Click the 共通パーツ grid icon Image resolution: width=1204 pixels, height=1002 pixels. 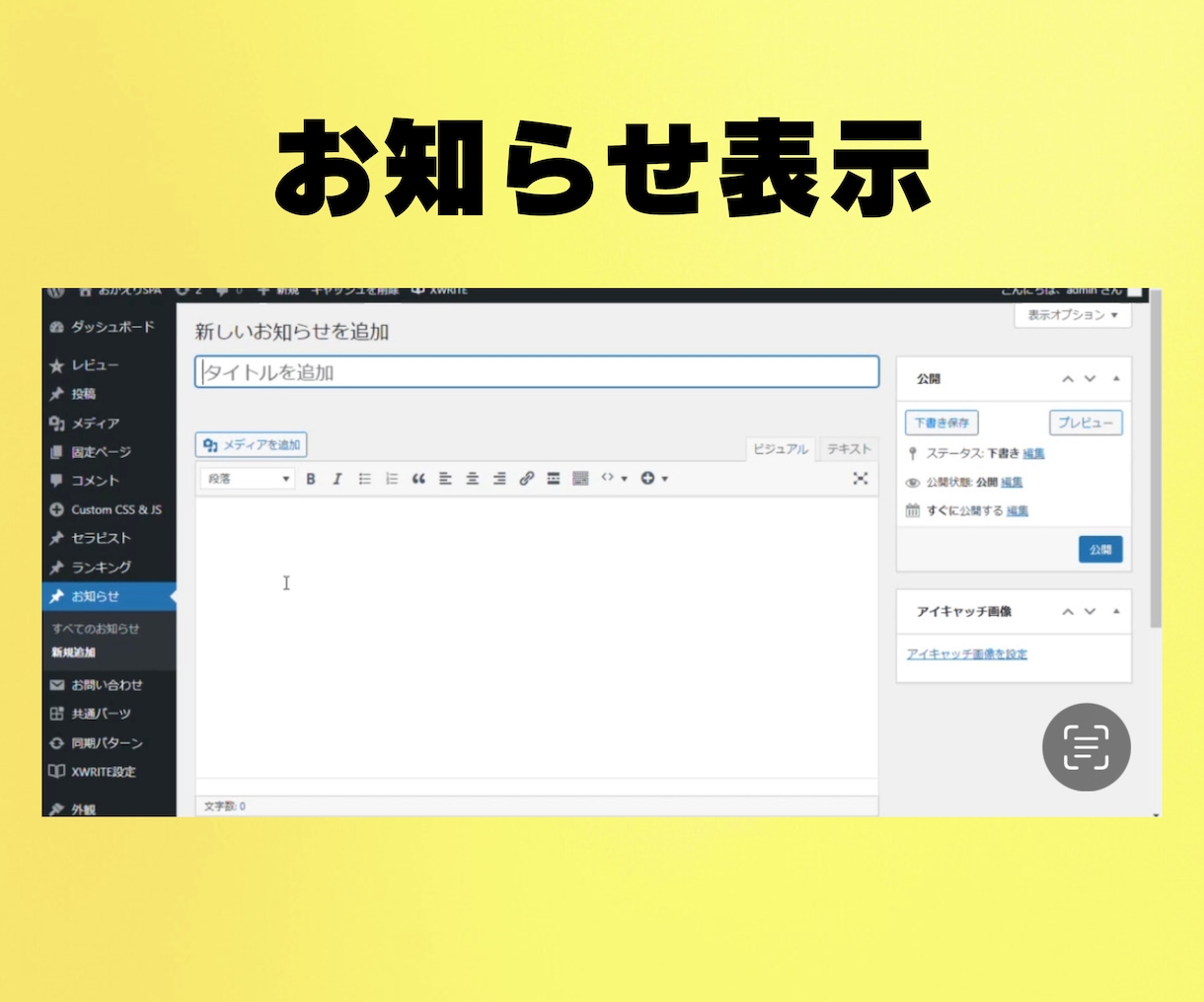56,714
